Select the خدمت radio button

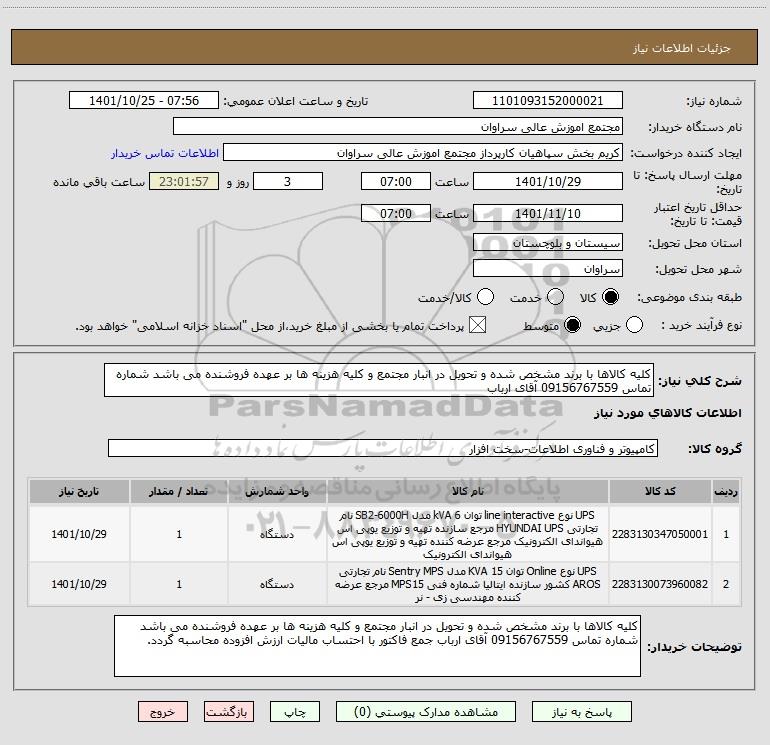[555, 297]
